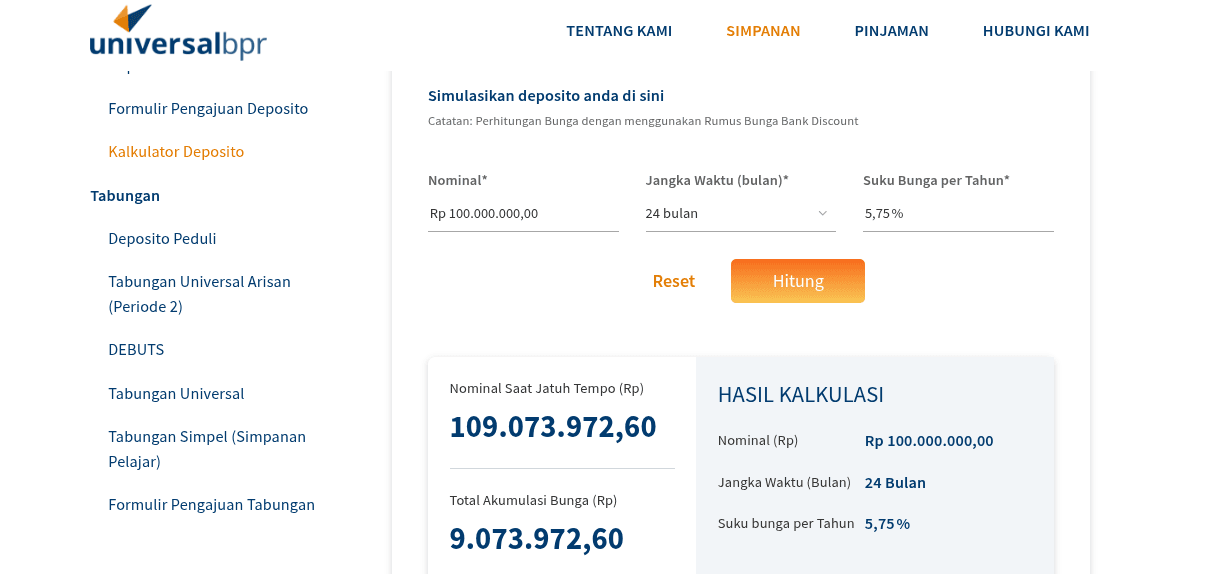Select Kalkulator Deposito in sidebar

pos(176,151)
